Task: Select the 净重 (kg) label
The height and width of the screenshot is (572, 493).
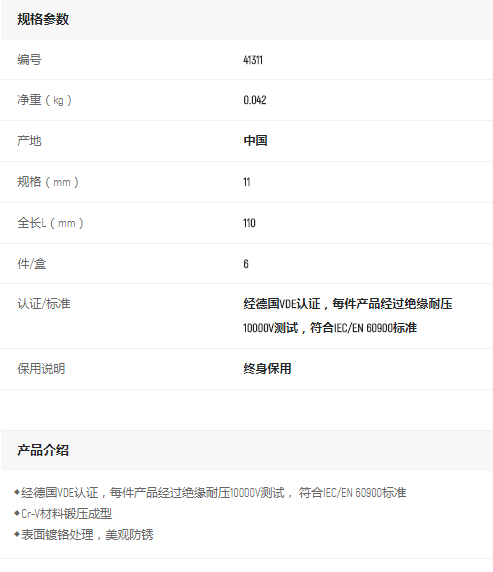Action: [x=44, y=100]
